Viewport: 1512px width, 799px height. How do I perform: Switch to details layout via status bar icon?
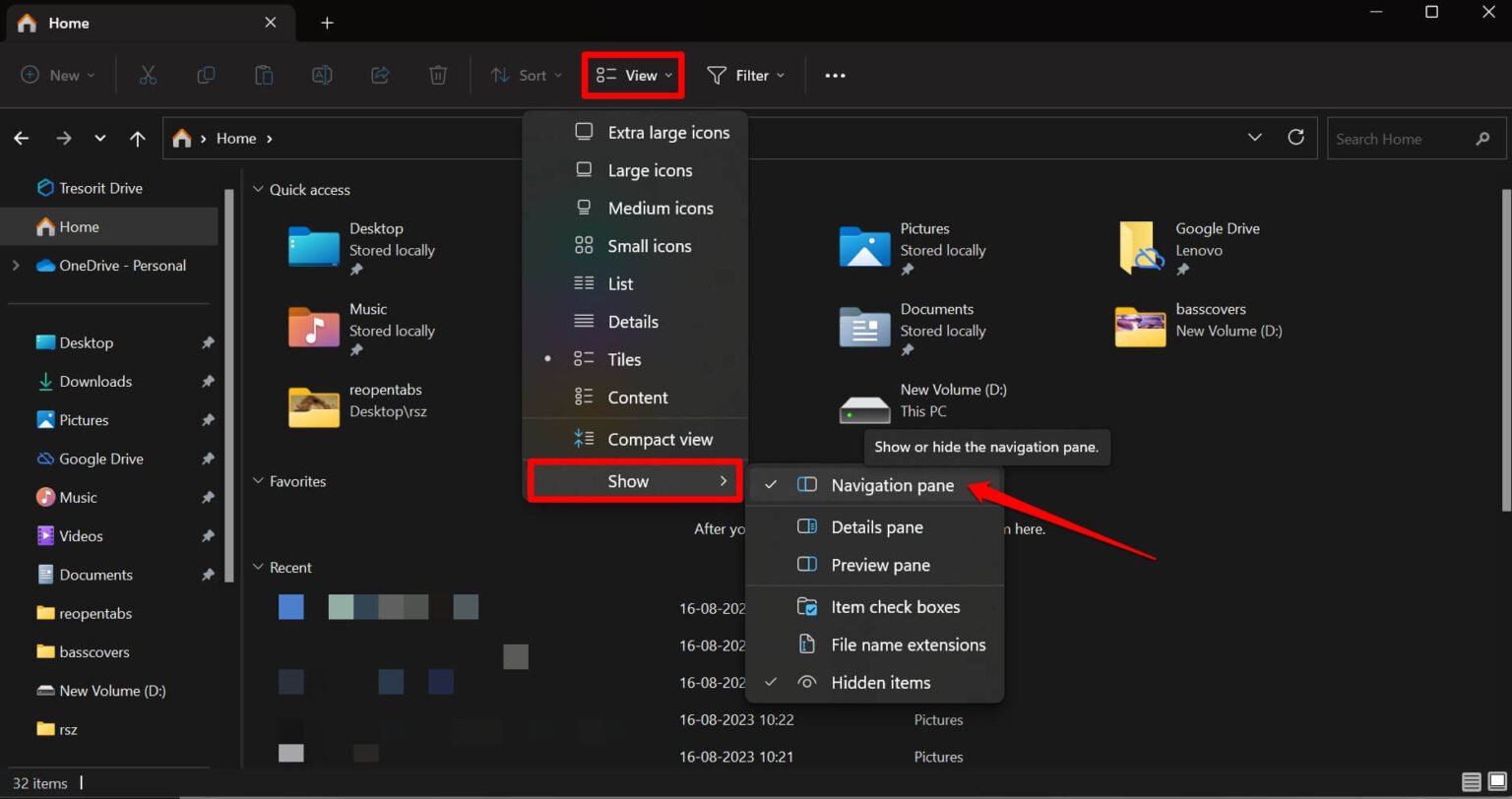click(1473, 782)
